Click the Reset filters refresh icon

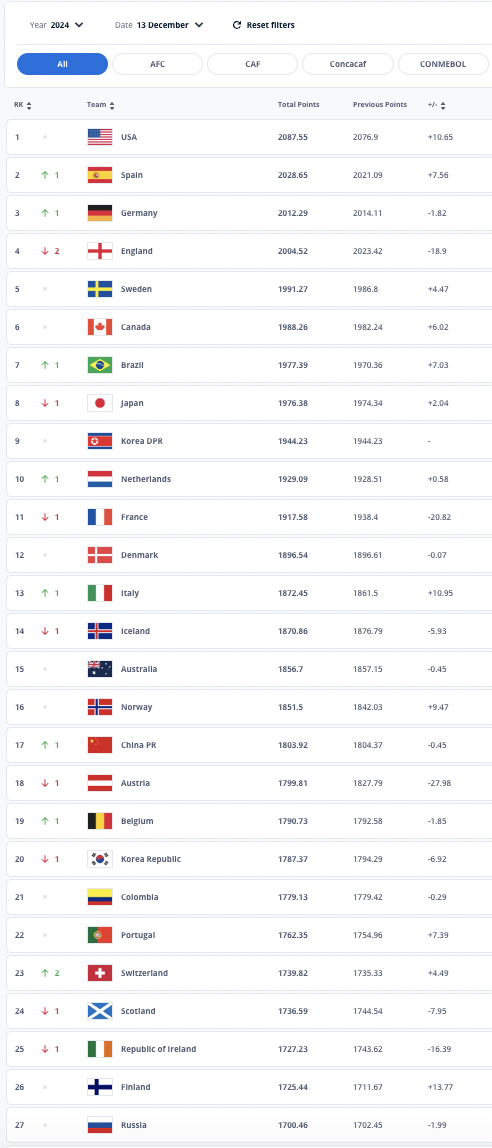(x=236, y=25)
